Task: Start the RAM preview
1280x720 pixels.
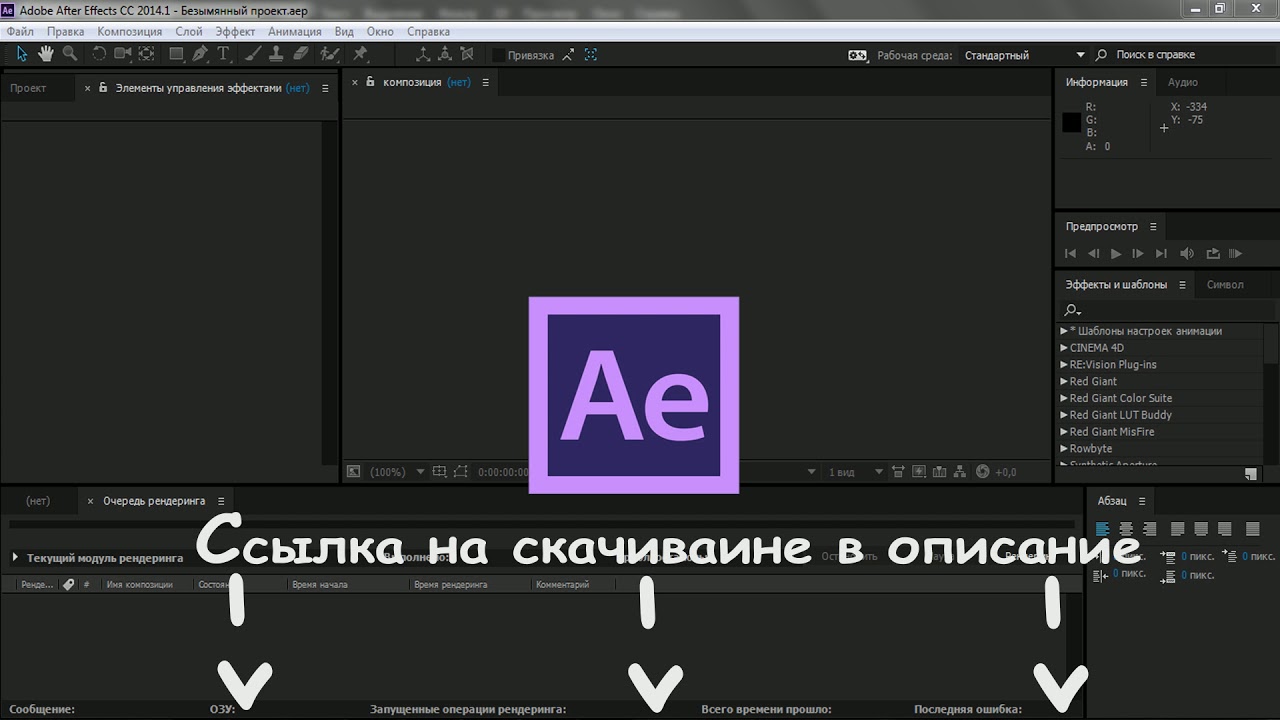Action: [x=1235, y=254]
